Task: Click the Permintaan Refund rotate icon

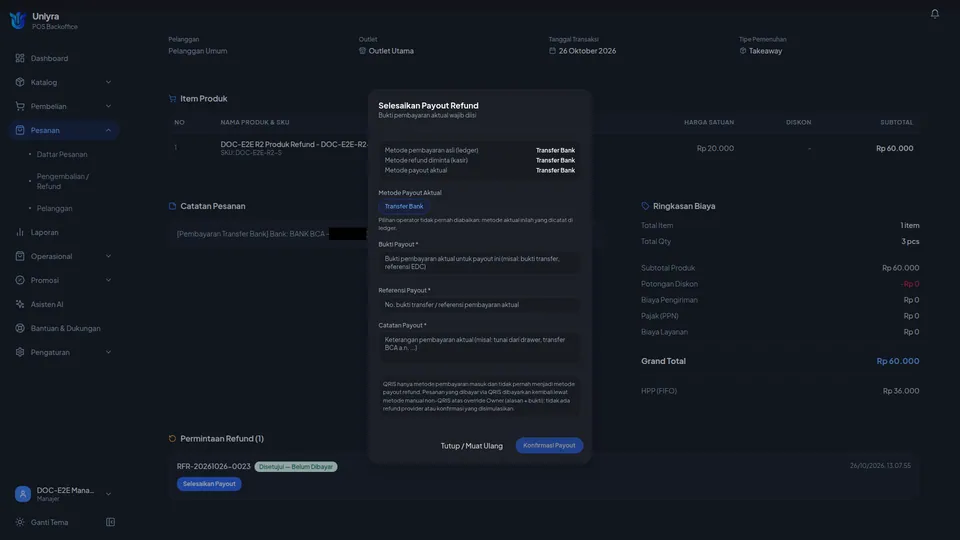Action: pyautogui.click(x=172, y=438)
